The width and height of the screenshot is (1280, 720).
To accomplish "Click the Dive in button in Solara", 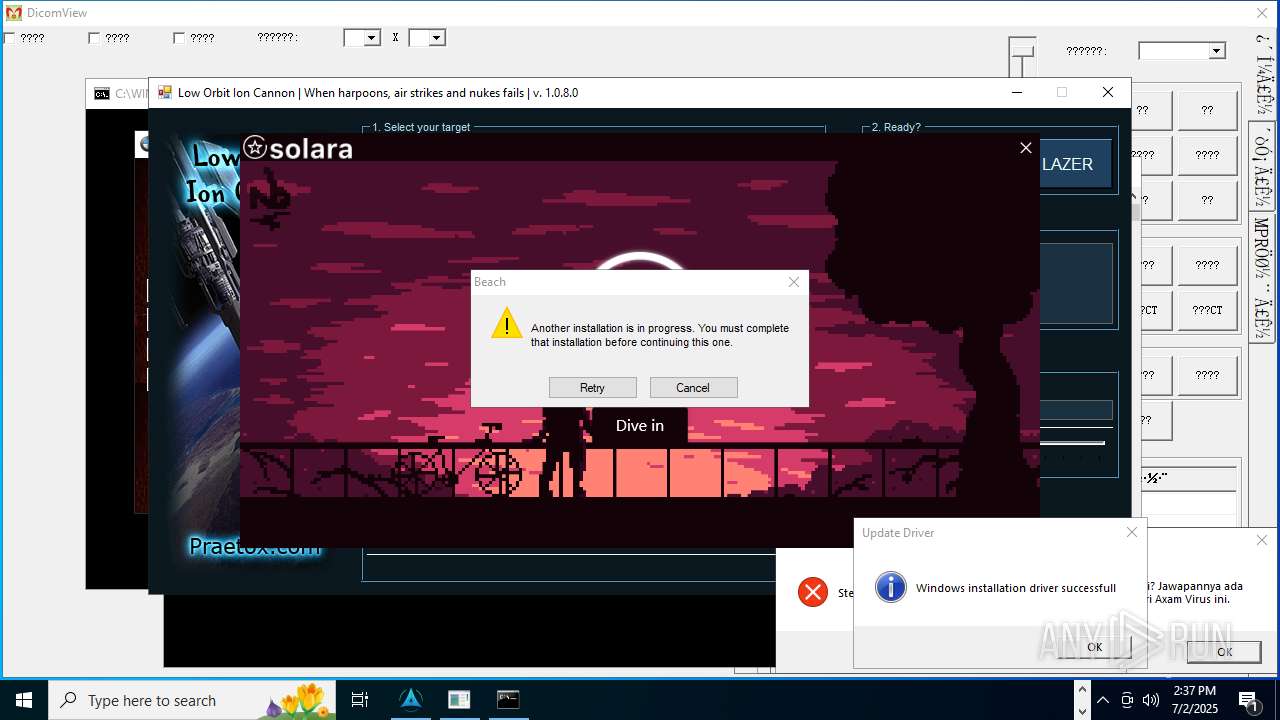I will pos(640,426).
